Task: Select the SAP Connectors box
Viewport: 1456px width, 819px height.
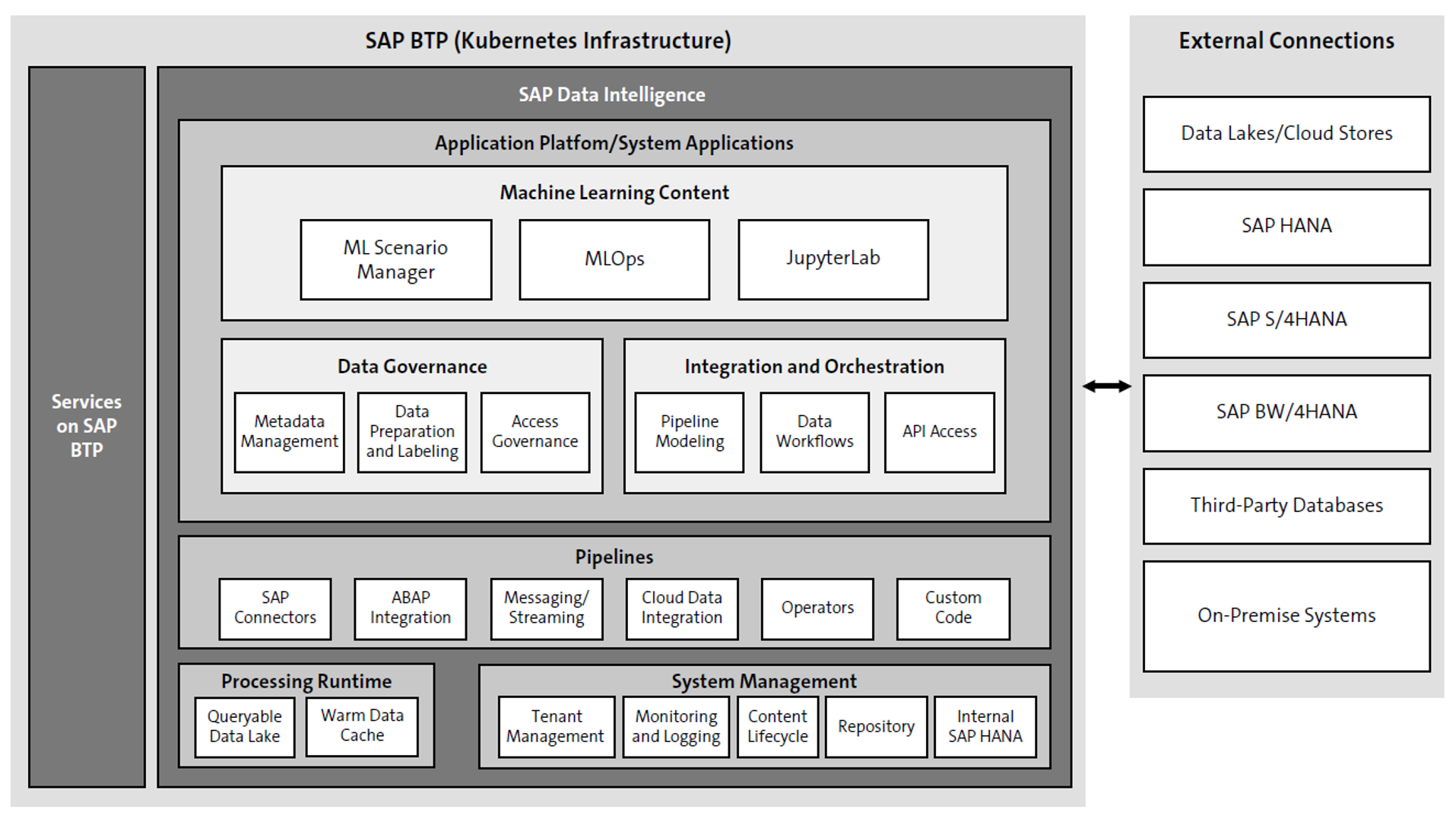Action: (275, 608)
